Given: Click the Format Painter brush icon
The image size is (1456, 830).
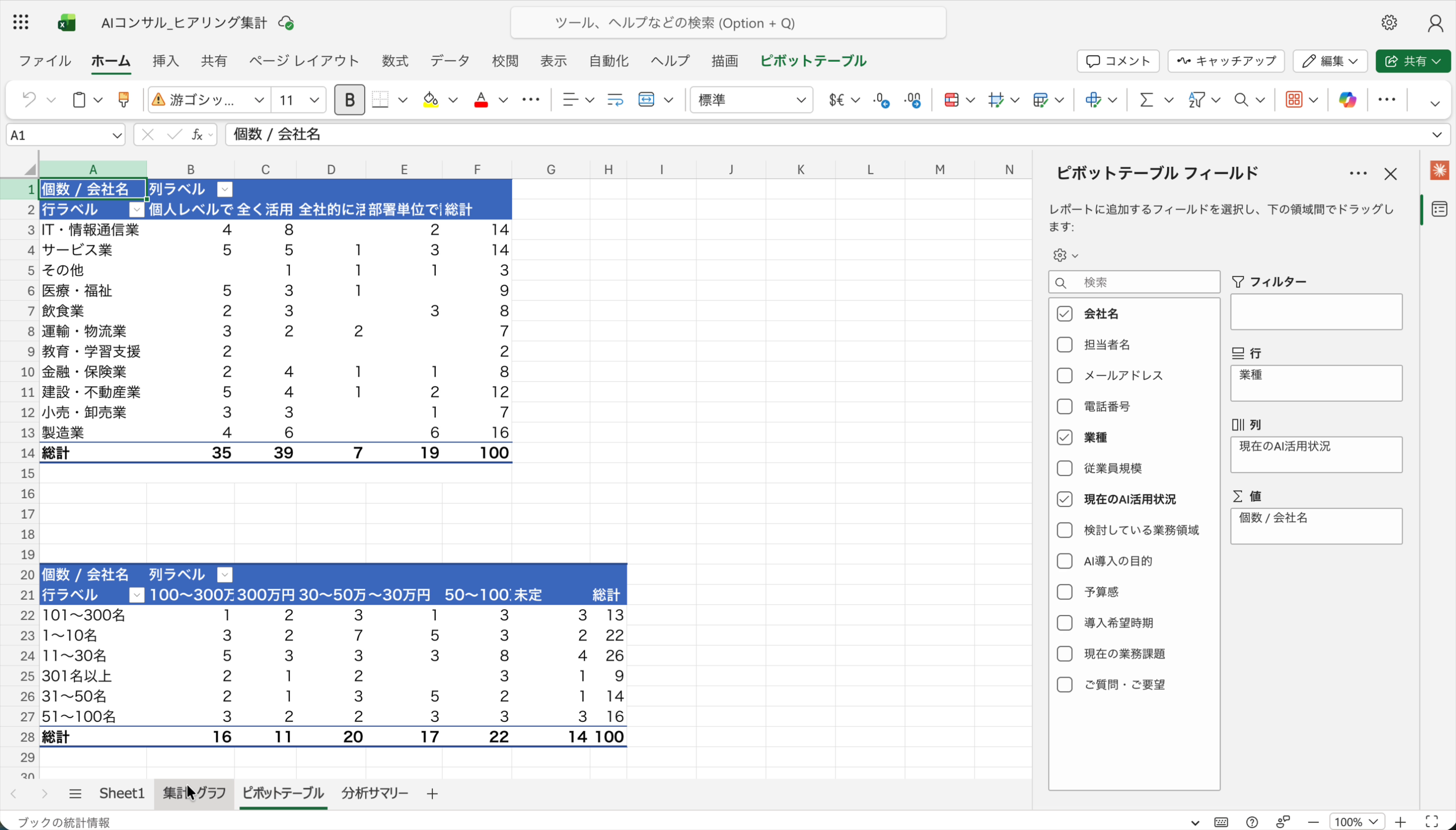Looking at the screenshot, I should pyautogui.click(x=123, y=100).
